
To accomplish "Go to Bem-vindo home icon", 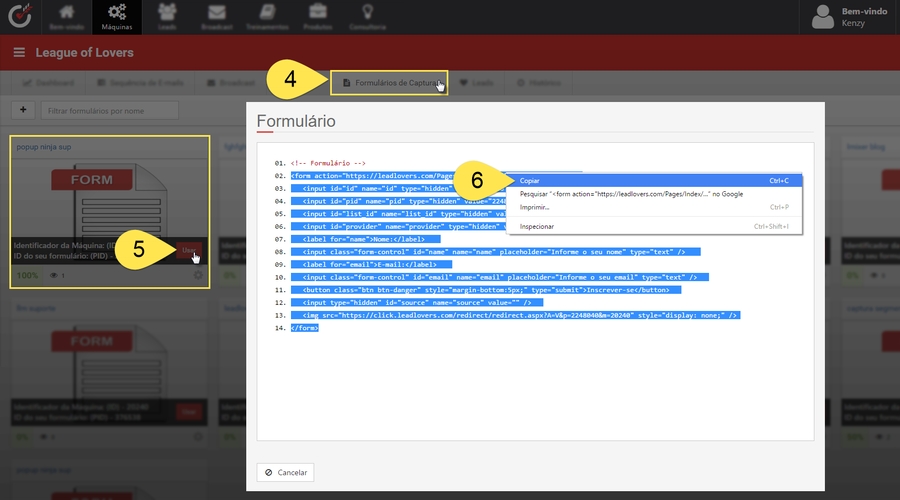I will coord(67,16).
